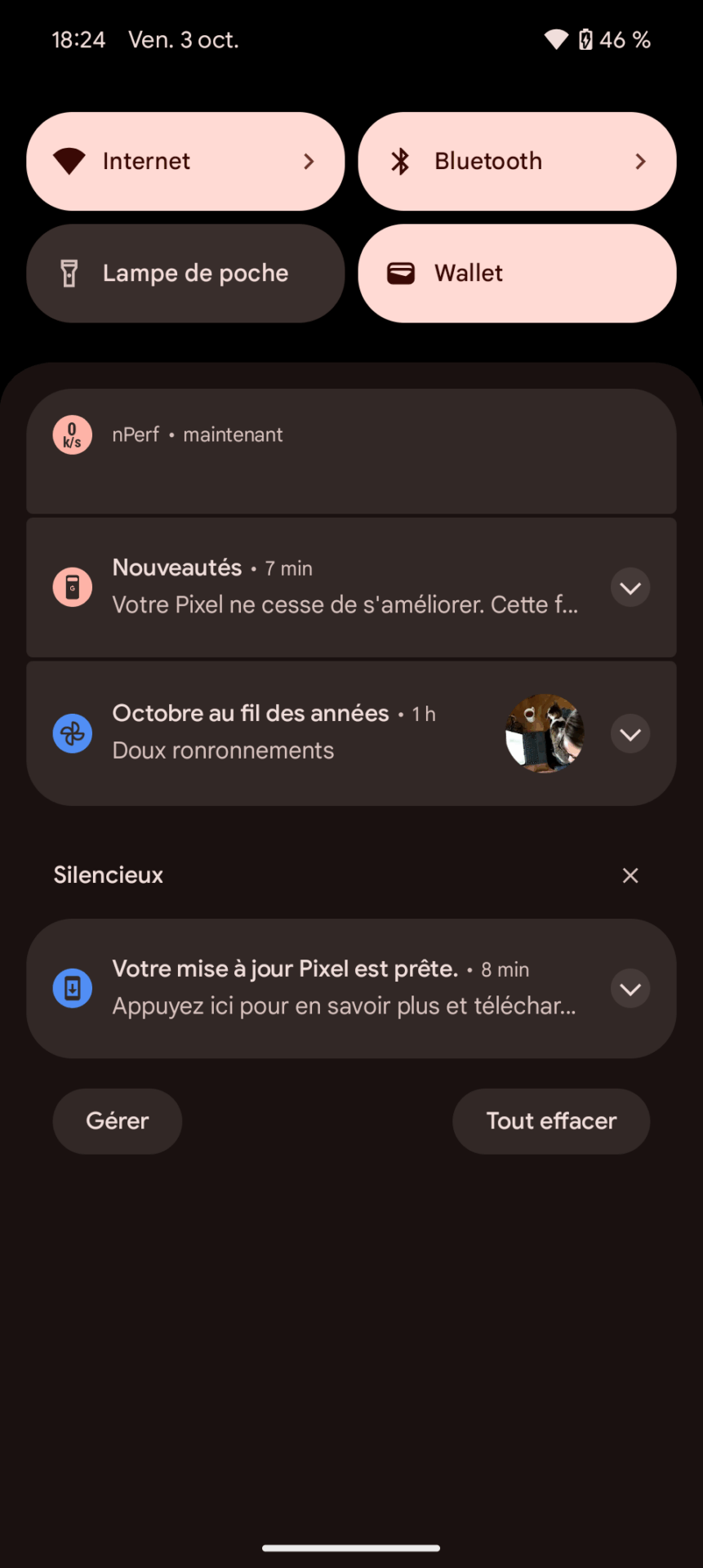
Task: Open the cat photo memory thumbnail
Action: [x=545, y=733]
